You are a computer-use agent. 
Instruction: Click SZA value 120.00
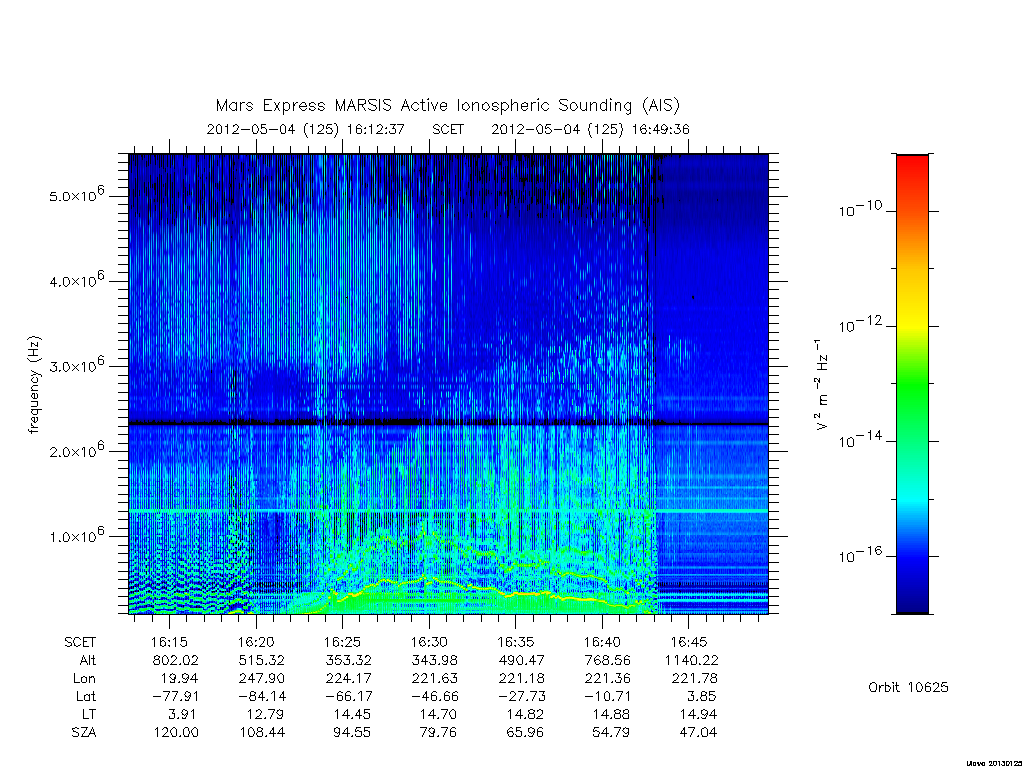(x=176, y=732)
